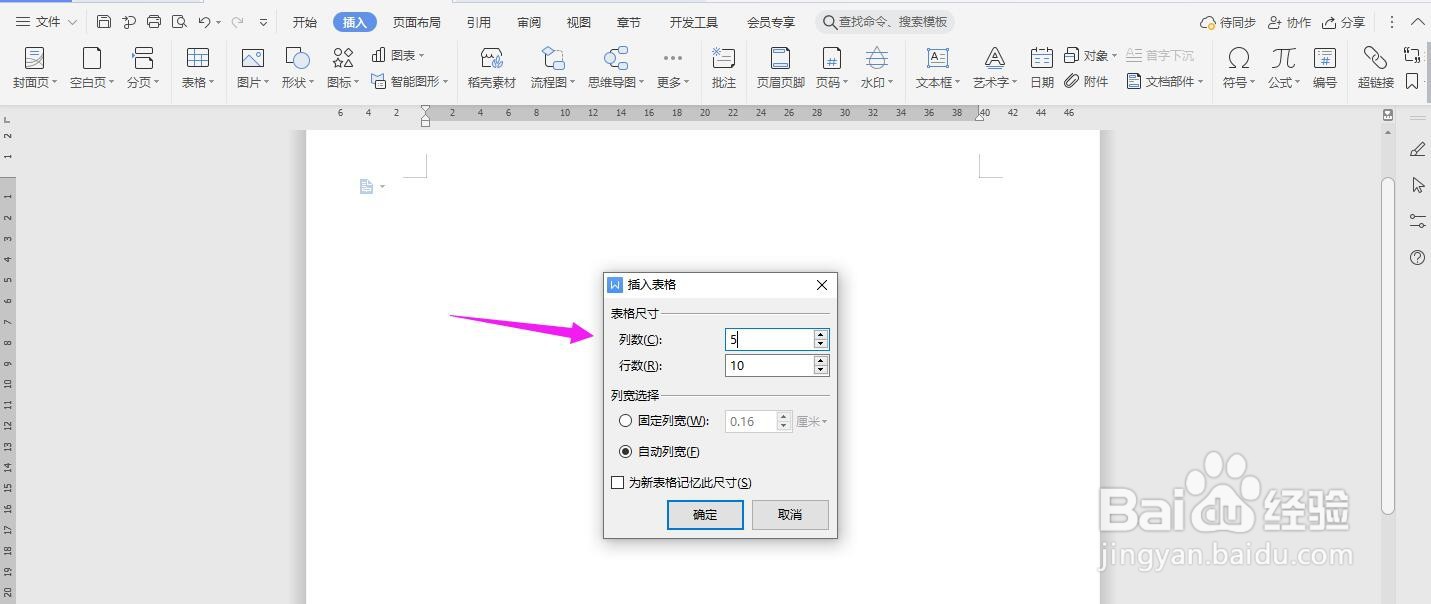Screen dimensions: 1431x604
Task: Click the comment (批注) icon
Action: pos(724,58)
